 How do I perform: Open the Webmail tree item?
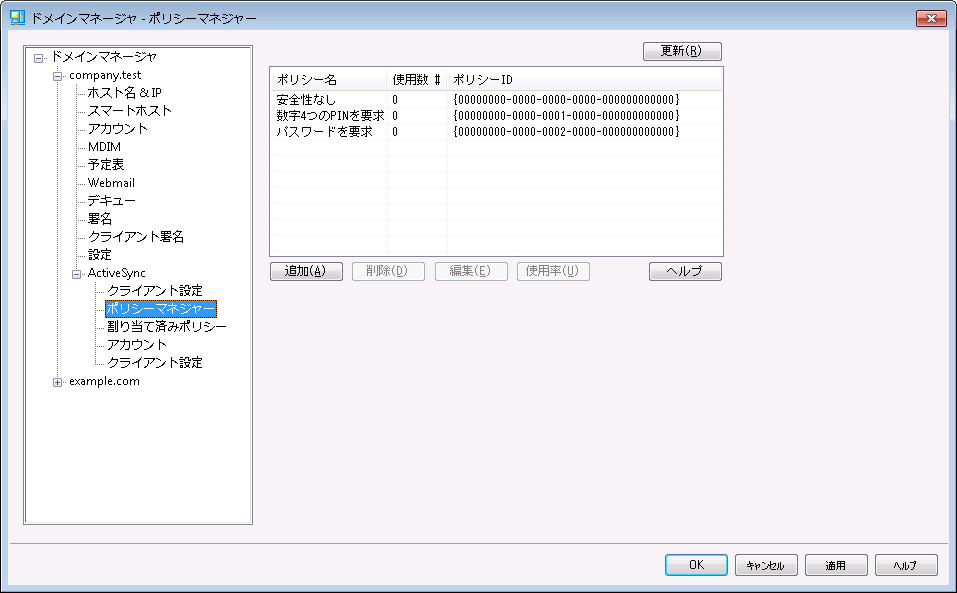click(111, 183)
